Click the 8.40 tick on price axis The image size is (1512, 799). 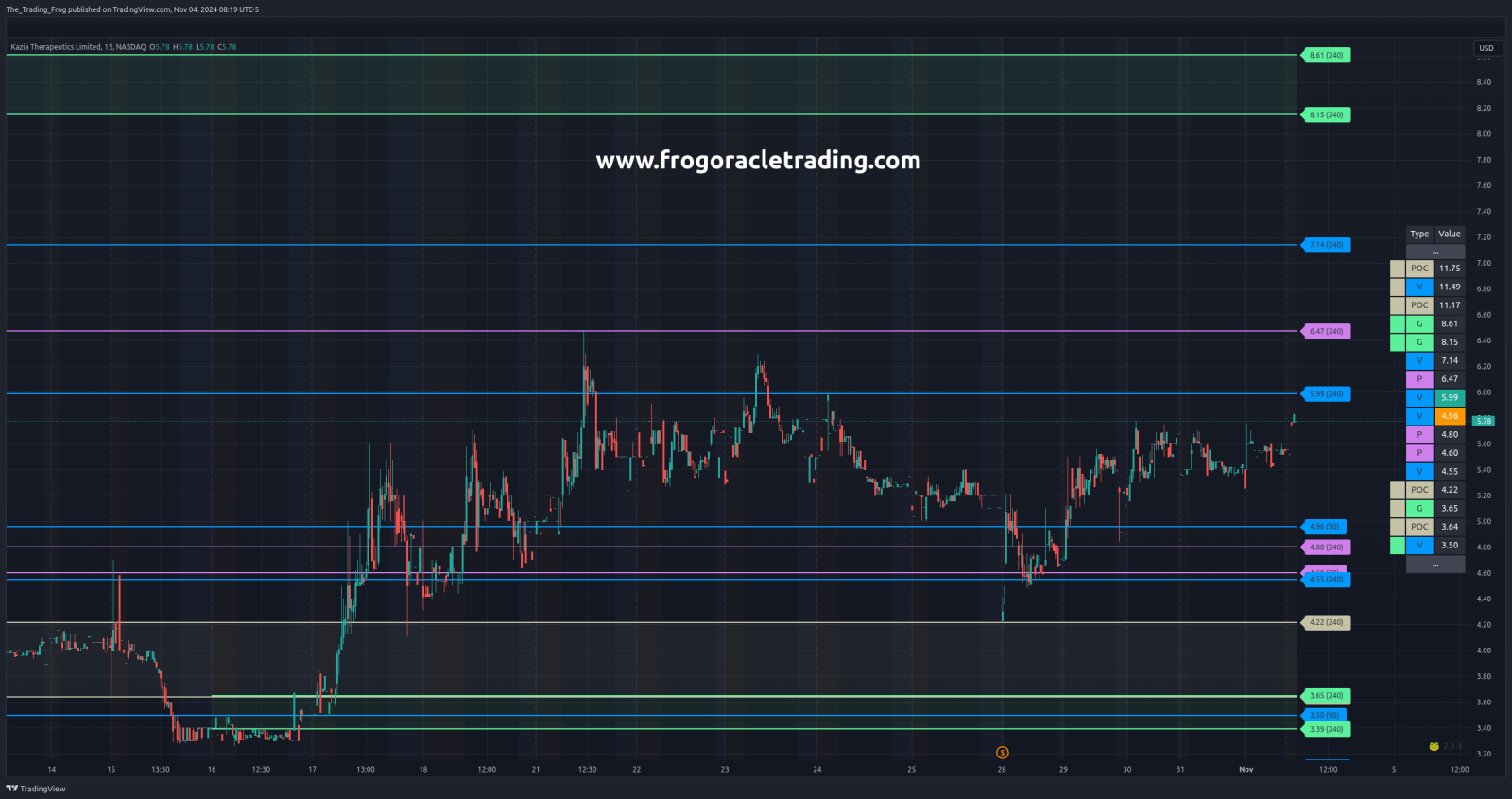[x=1484, y=82]
